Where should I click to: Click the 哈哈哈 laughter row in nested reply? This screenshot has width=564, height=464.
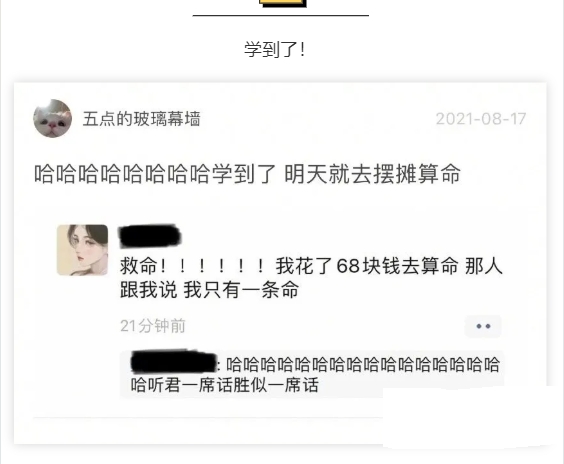click(363, 364)
